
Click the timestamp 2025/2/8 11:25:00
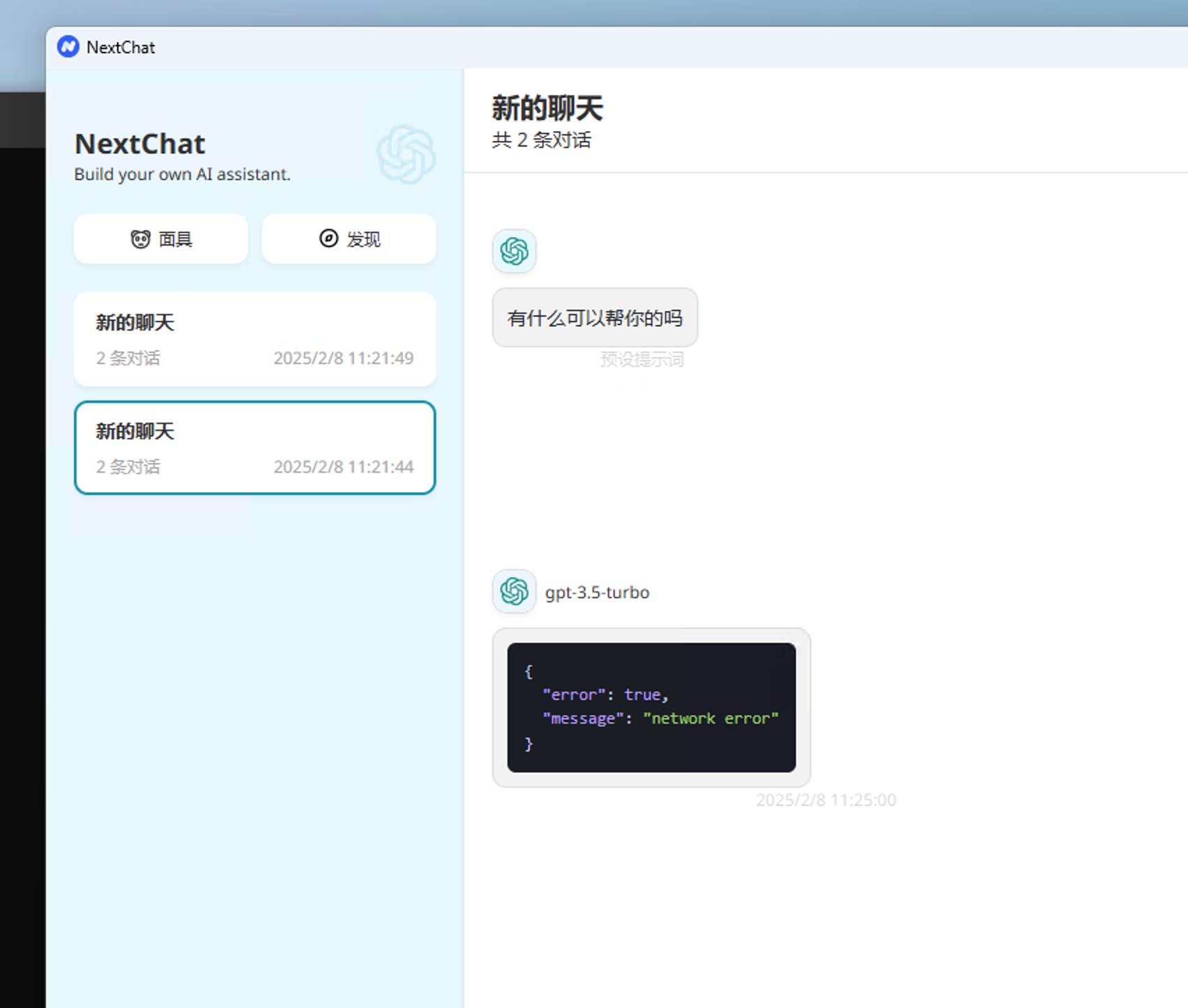point(826,800)
